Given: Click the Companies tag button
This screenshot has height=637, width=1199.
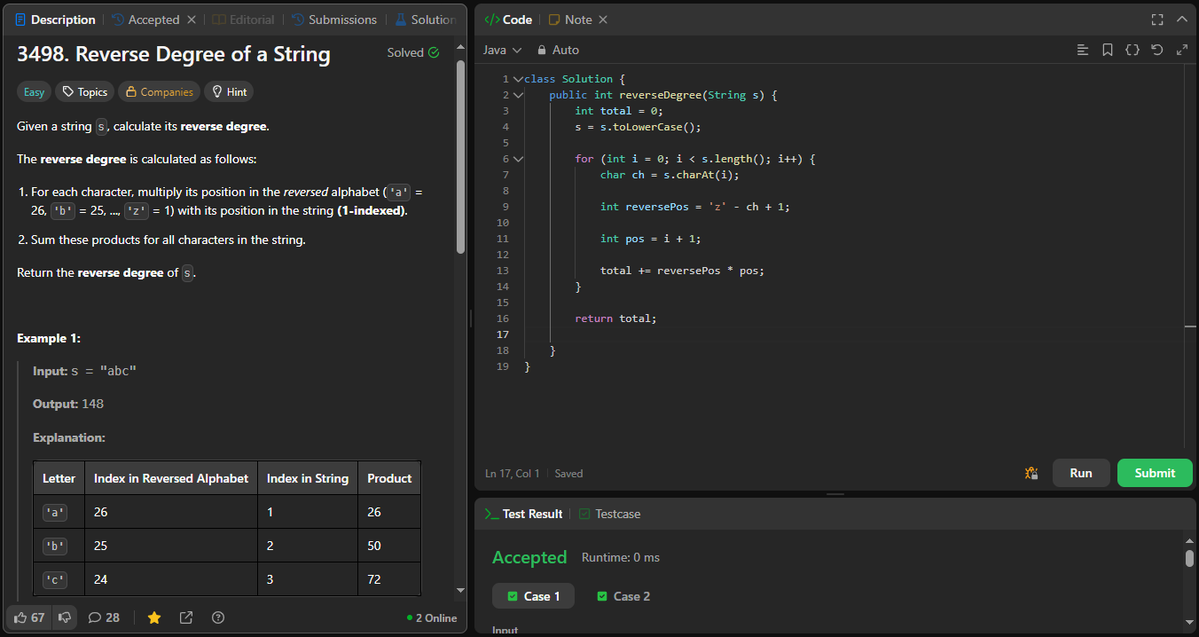Looking at the screenshot, I should pyautogui.click(x=159, y=92).
